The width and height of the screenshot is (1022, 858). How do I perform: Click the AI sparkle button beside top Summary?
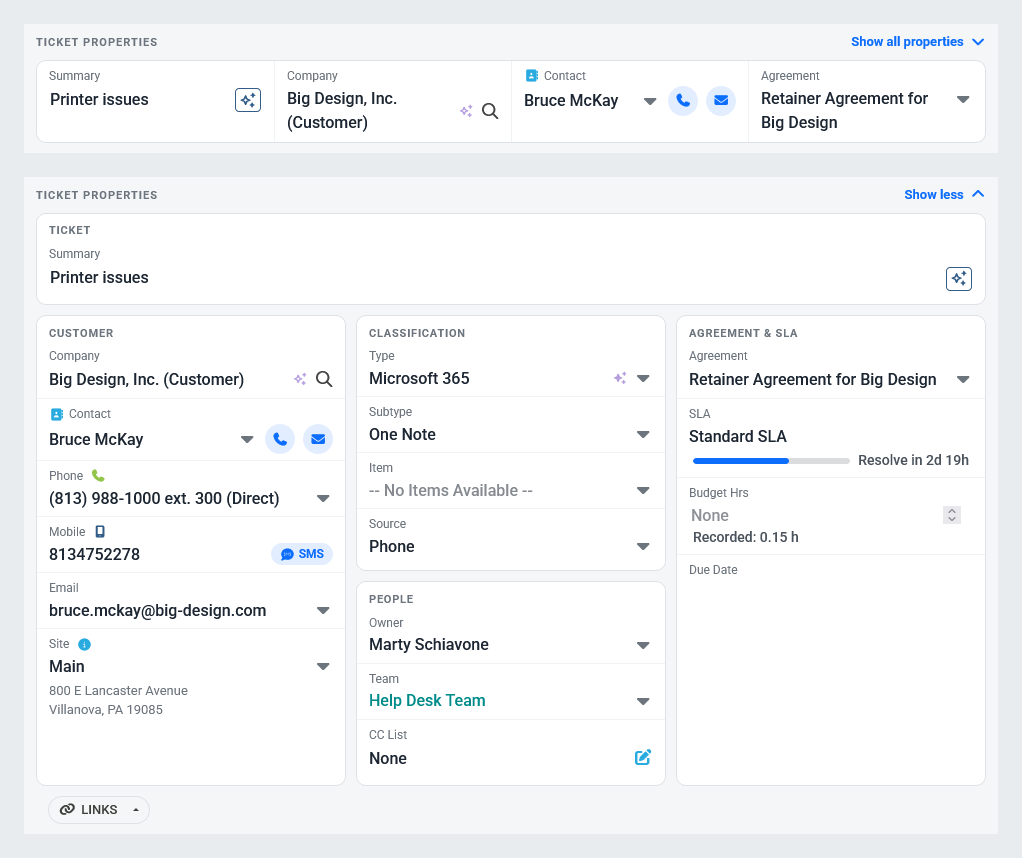[248, 100]
